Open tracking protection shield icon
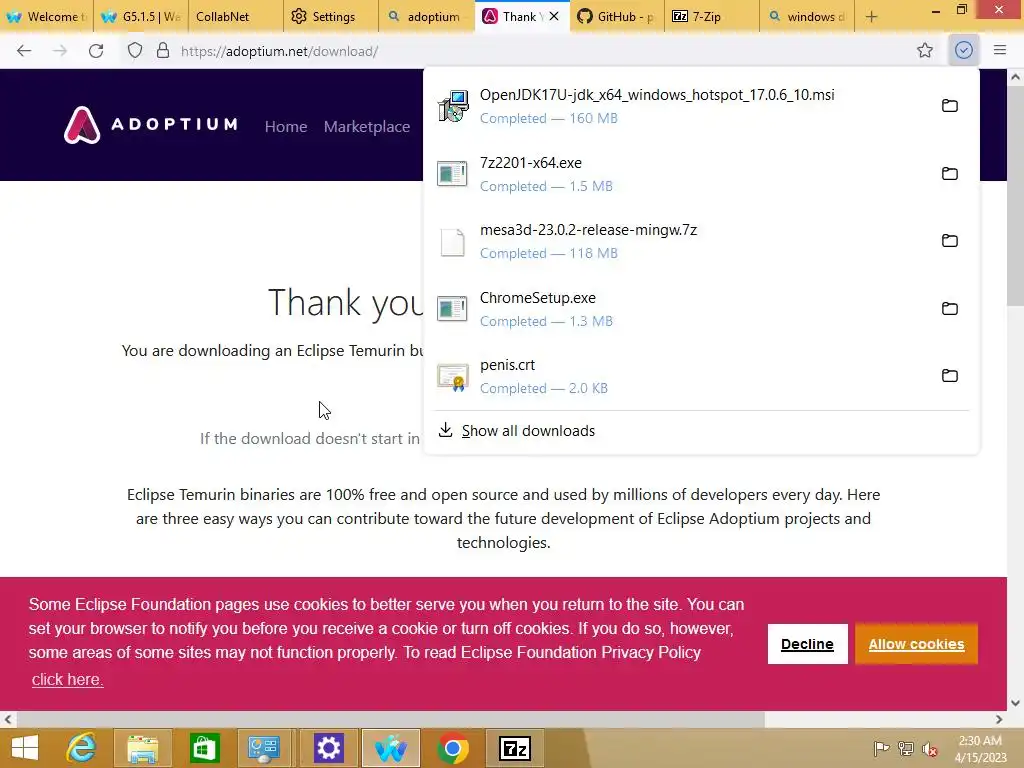 point(135,51)
